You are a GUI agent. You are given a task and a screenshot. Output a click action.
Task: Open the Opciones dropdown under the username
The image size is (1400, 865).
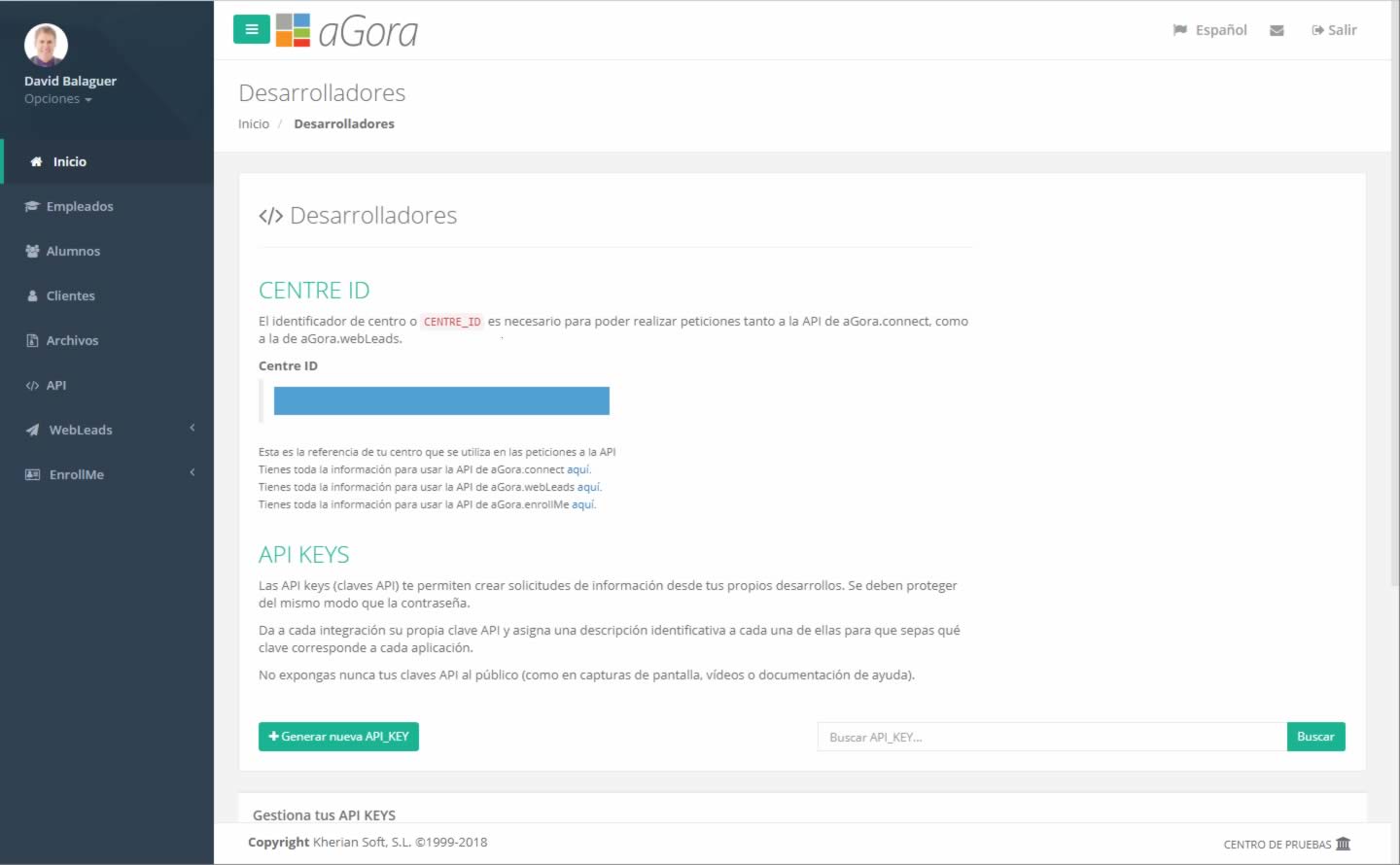pos(58,99)
